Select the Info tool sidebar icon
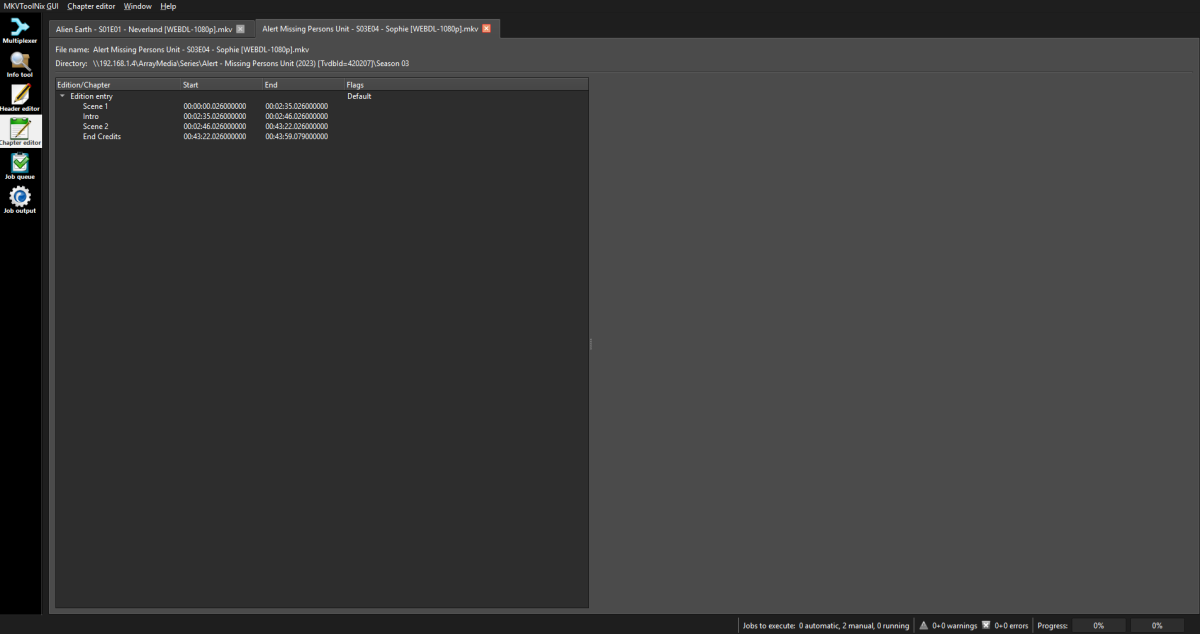 [19, 62]
